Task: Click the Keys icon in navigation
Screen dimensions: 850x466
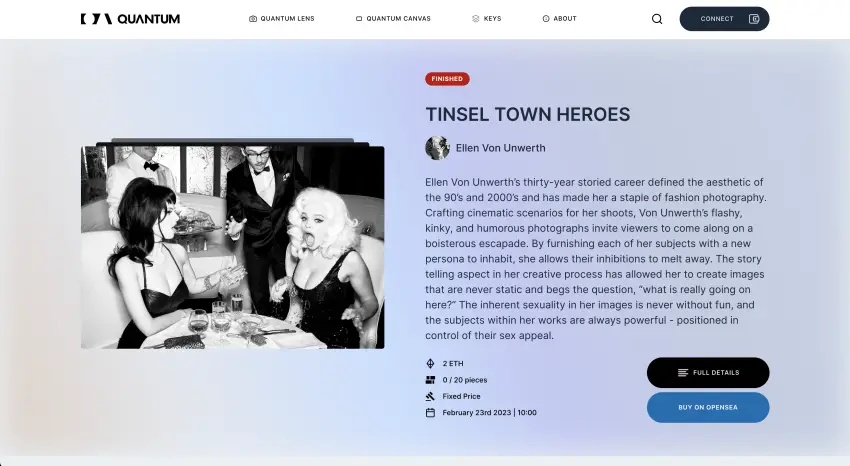Action: [x=475, y=18]
